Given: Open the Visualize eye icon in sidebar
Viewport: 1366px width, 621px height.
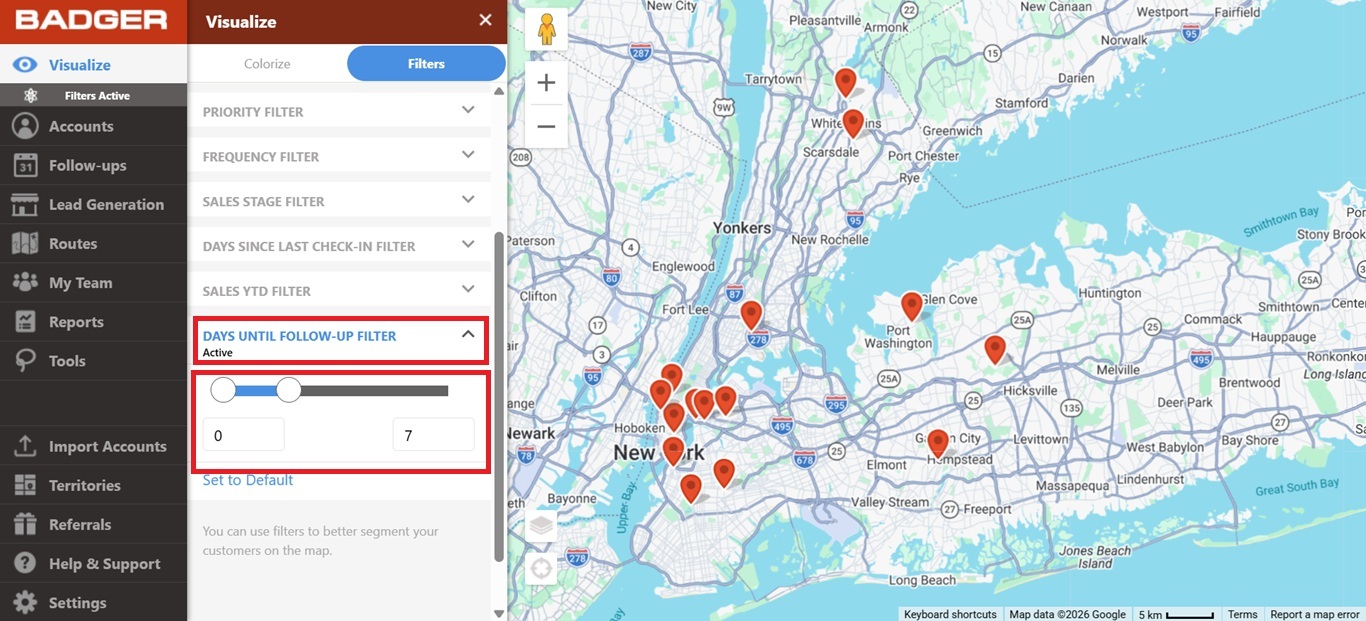Looking at the screenshot, I should point(25,65).
